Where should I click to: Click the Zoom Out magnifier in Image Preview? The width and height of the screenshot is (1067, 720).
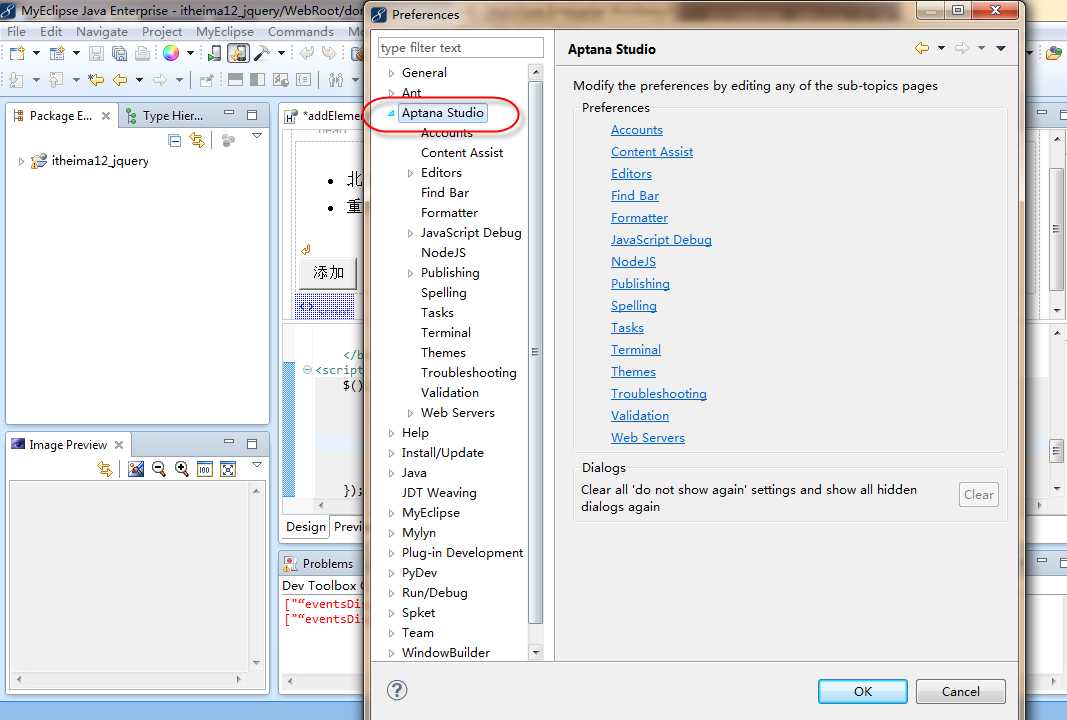tap(159, 469)
